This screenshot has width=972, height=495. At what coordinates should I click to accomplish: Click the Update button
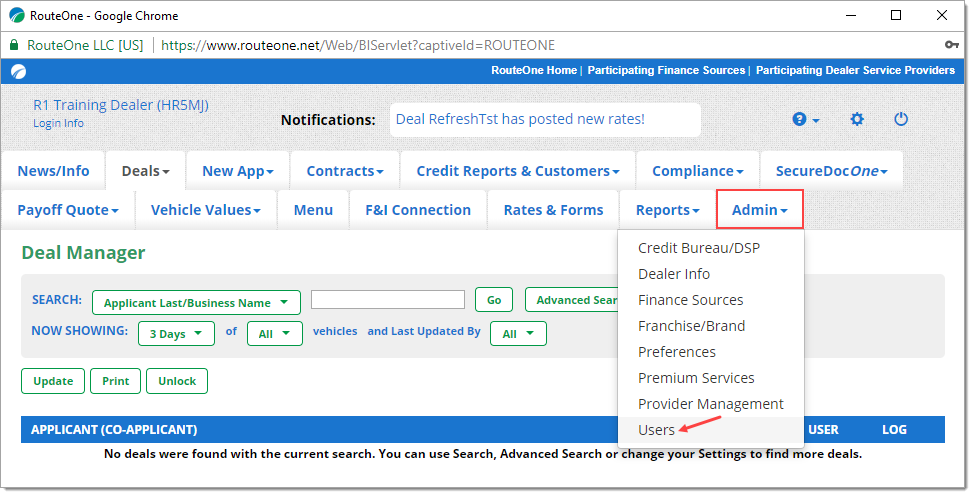click(x=53, y=381)
